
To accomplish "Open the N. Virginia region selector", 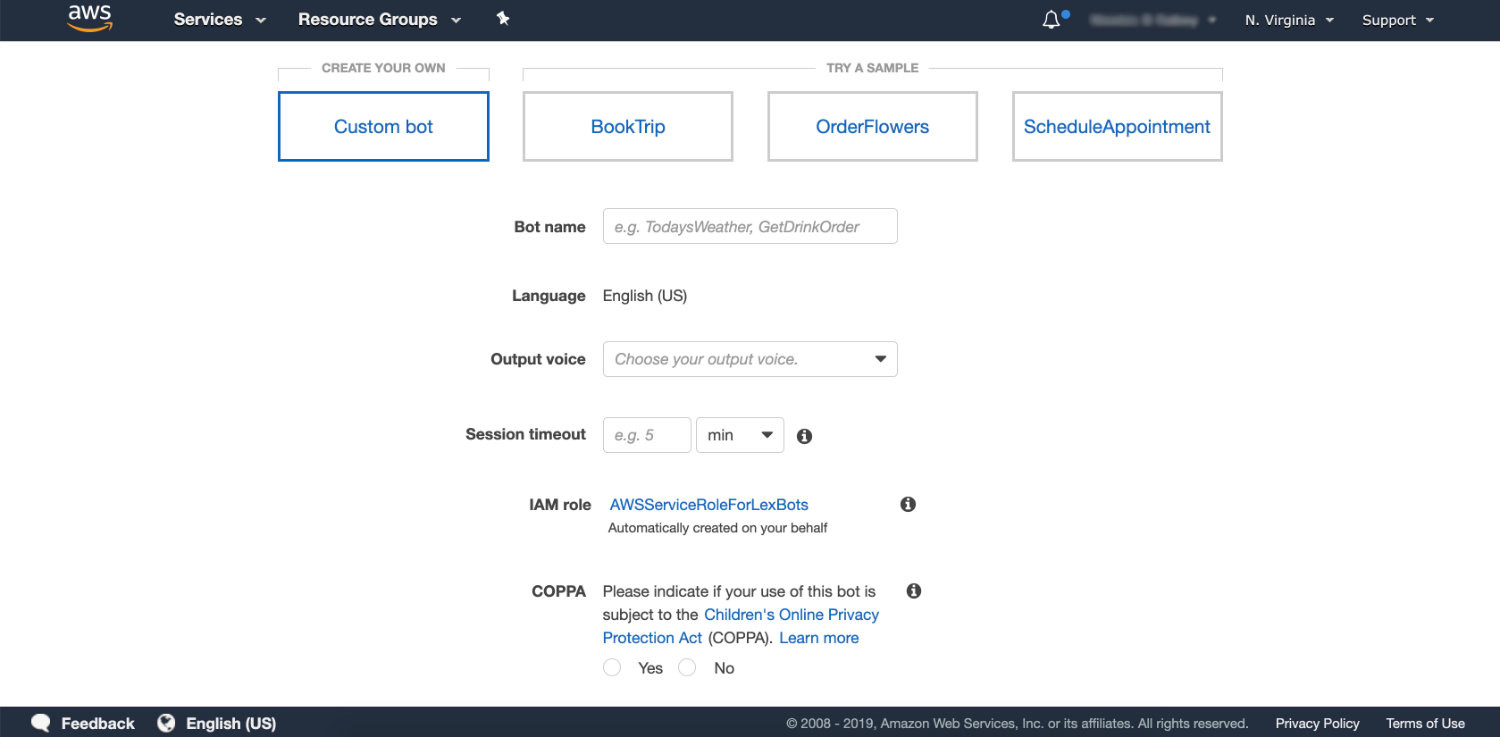I will [x=1288, y=19].
